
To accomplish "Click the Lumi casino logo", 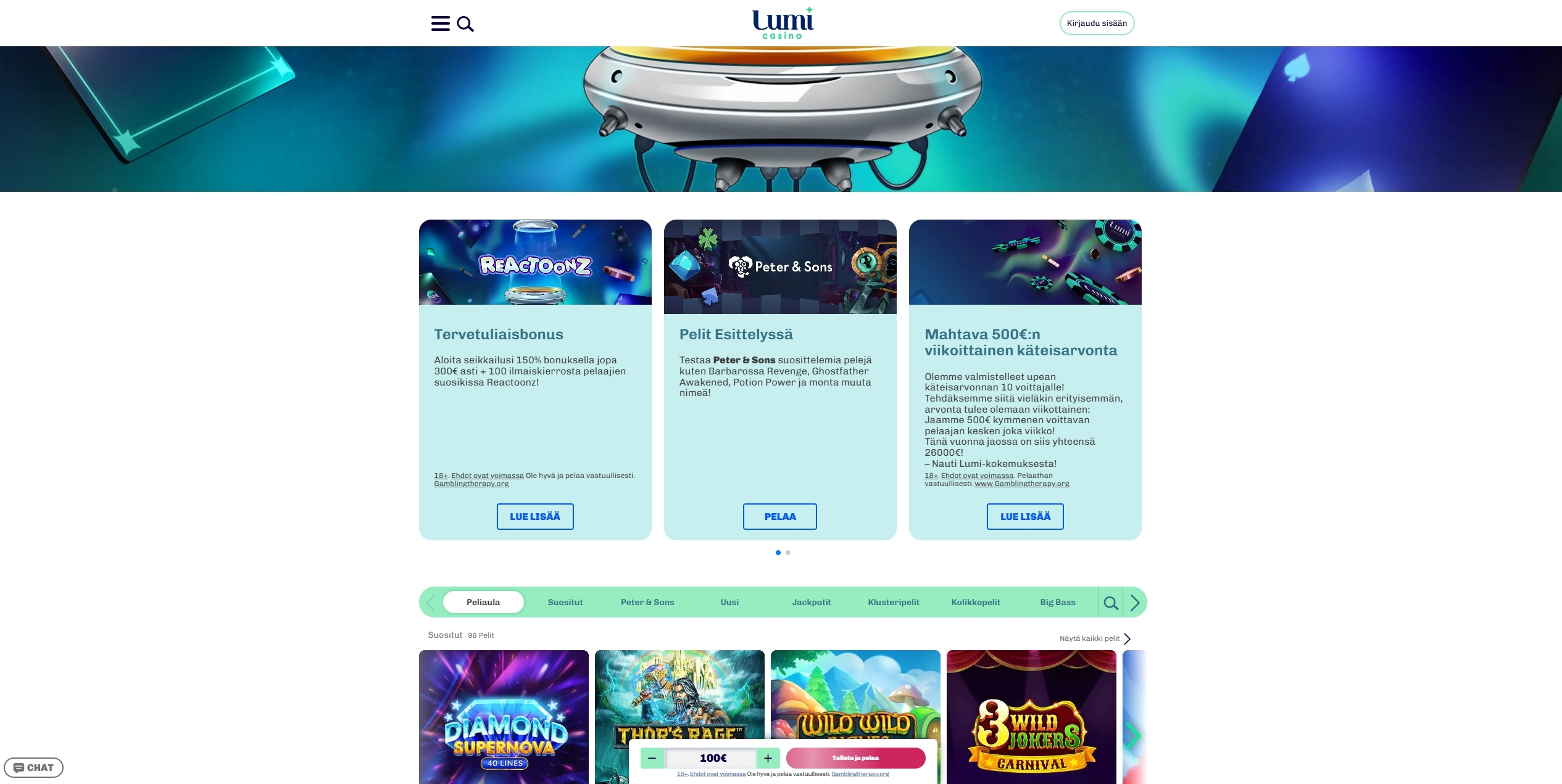I will (x=783, y=23).
